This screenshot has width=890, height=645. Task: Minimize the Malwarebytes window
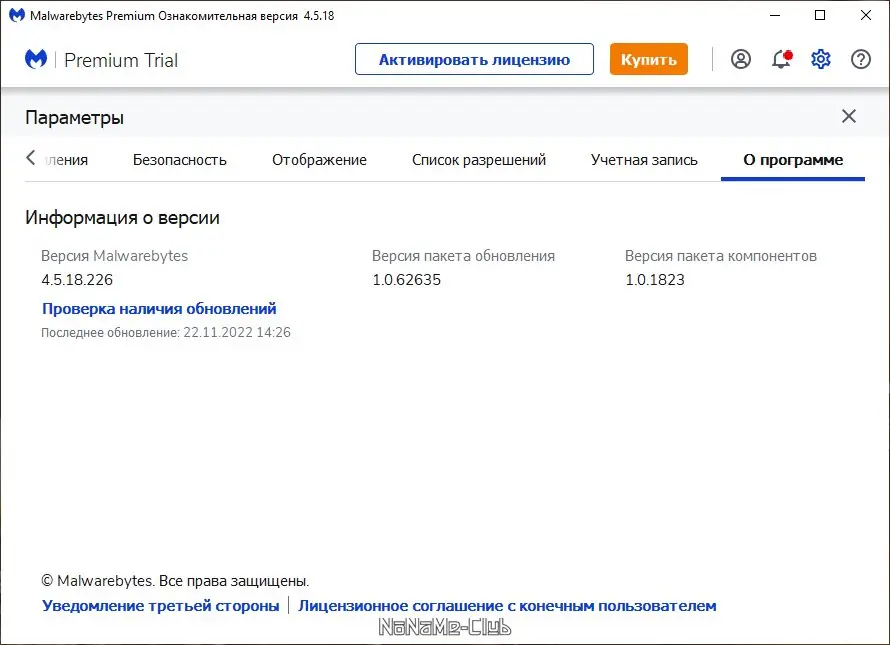774,15
